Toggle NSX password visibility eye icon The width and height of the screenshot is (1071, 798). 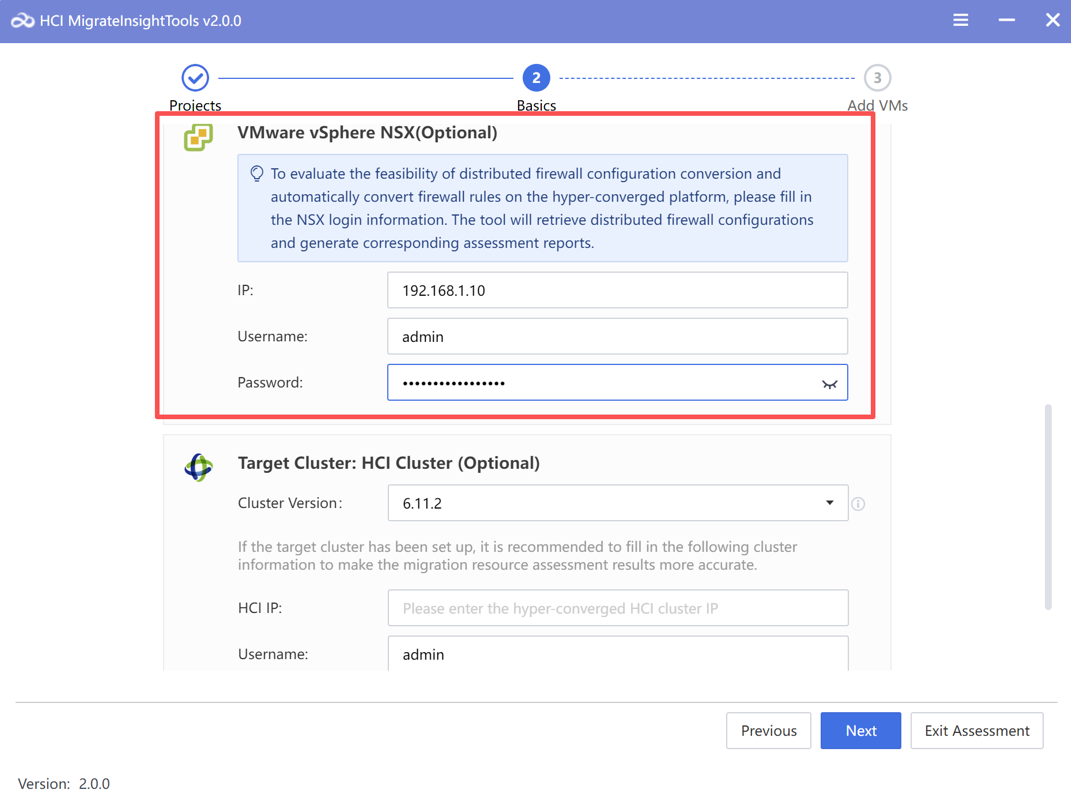[829, 384]
